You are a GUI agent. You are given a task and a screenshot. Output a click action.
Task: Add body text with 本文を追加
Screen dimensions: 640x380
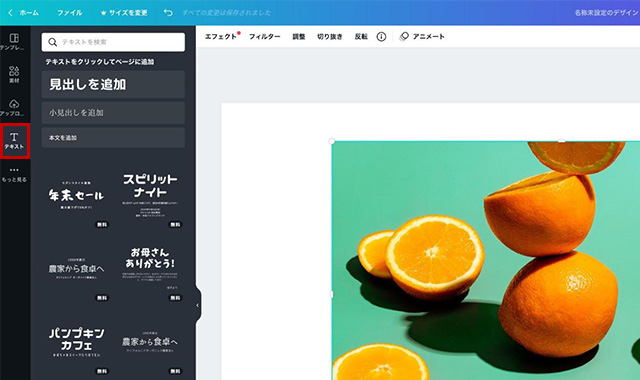(x=113, y=138)
